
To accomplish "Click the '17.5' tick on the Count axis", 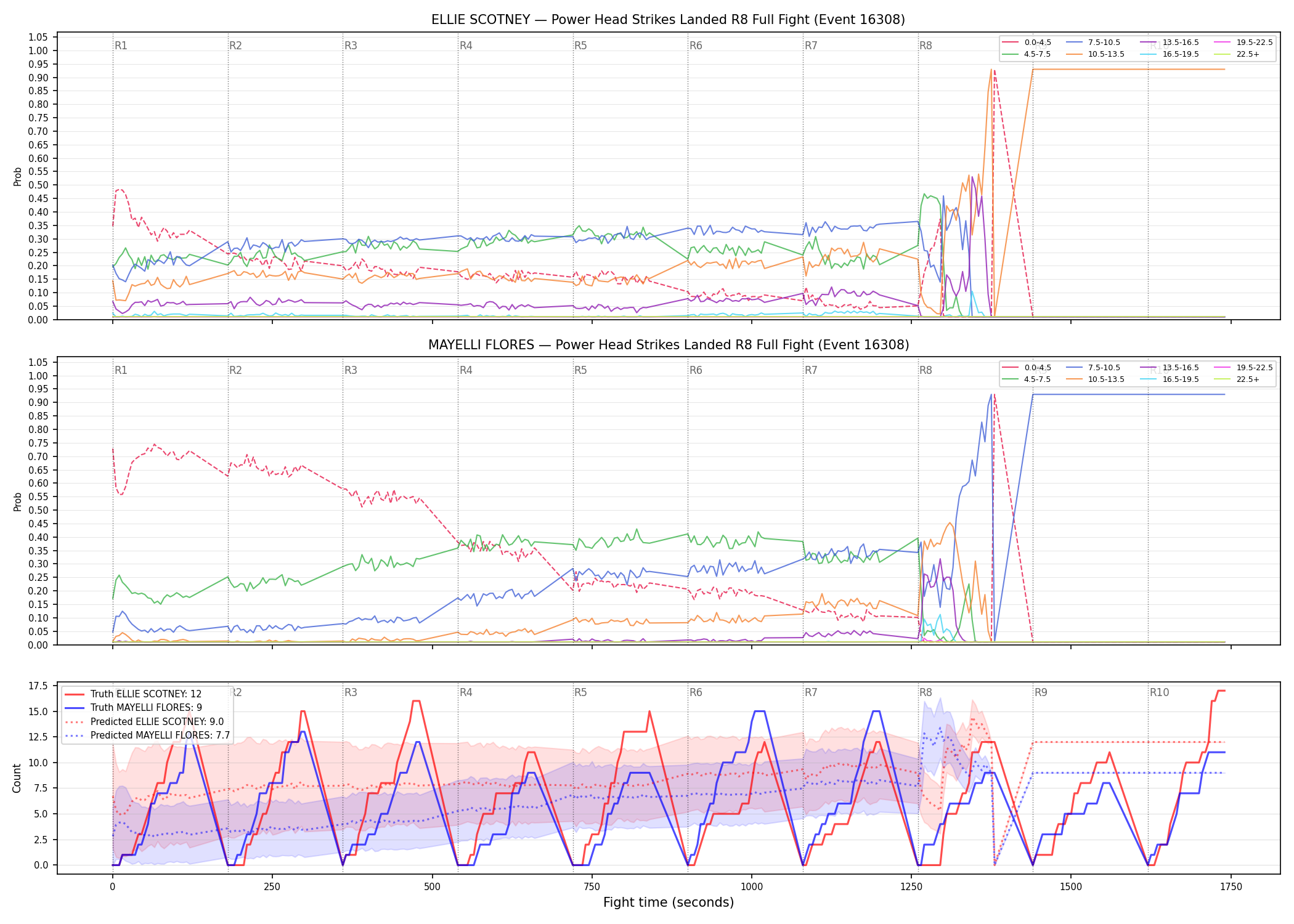I will click(x=38, y=686).
